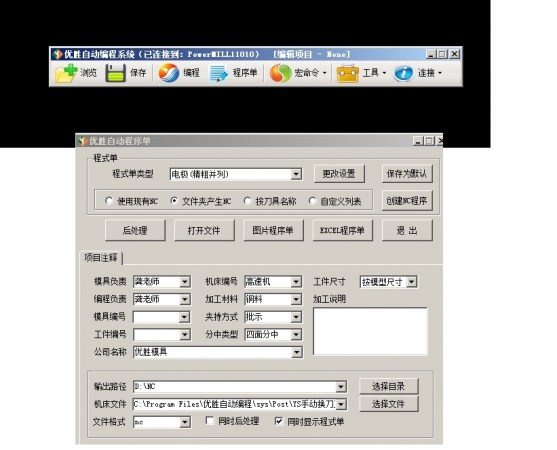Viewport: 557px width, 450px height.
Task: Click the 优胜自动程序单 title bar logo
Action: point(83,141)
